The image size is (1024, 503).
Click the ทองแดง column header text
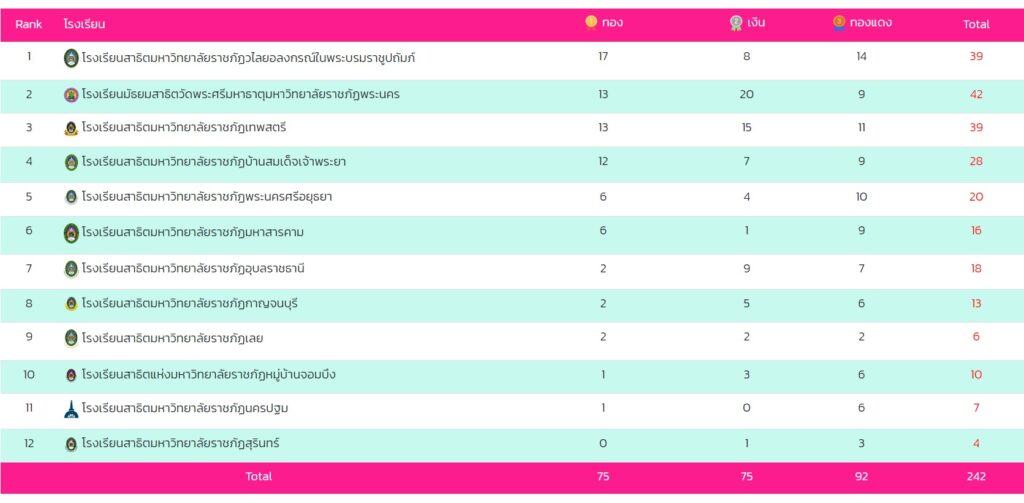click(x=871, y=23)
